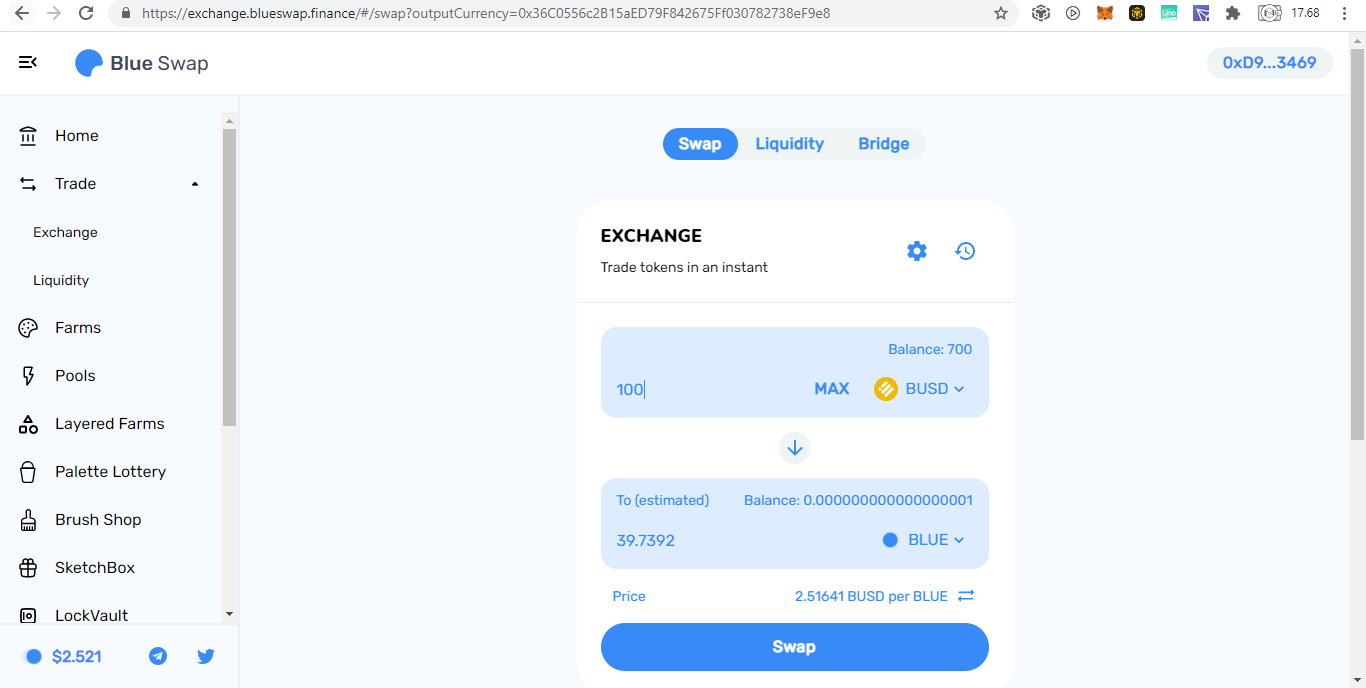Open recent transactions history icon
The image size is (1366, 688).
point(965,251)
